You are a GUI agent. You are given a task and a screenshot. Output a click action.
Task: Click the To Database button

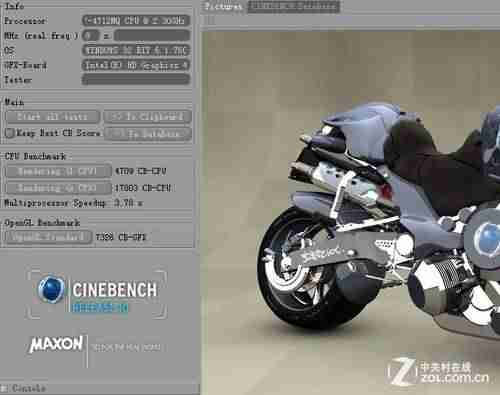coord(148,134)
